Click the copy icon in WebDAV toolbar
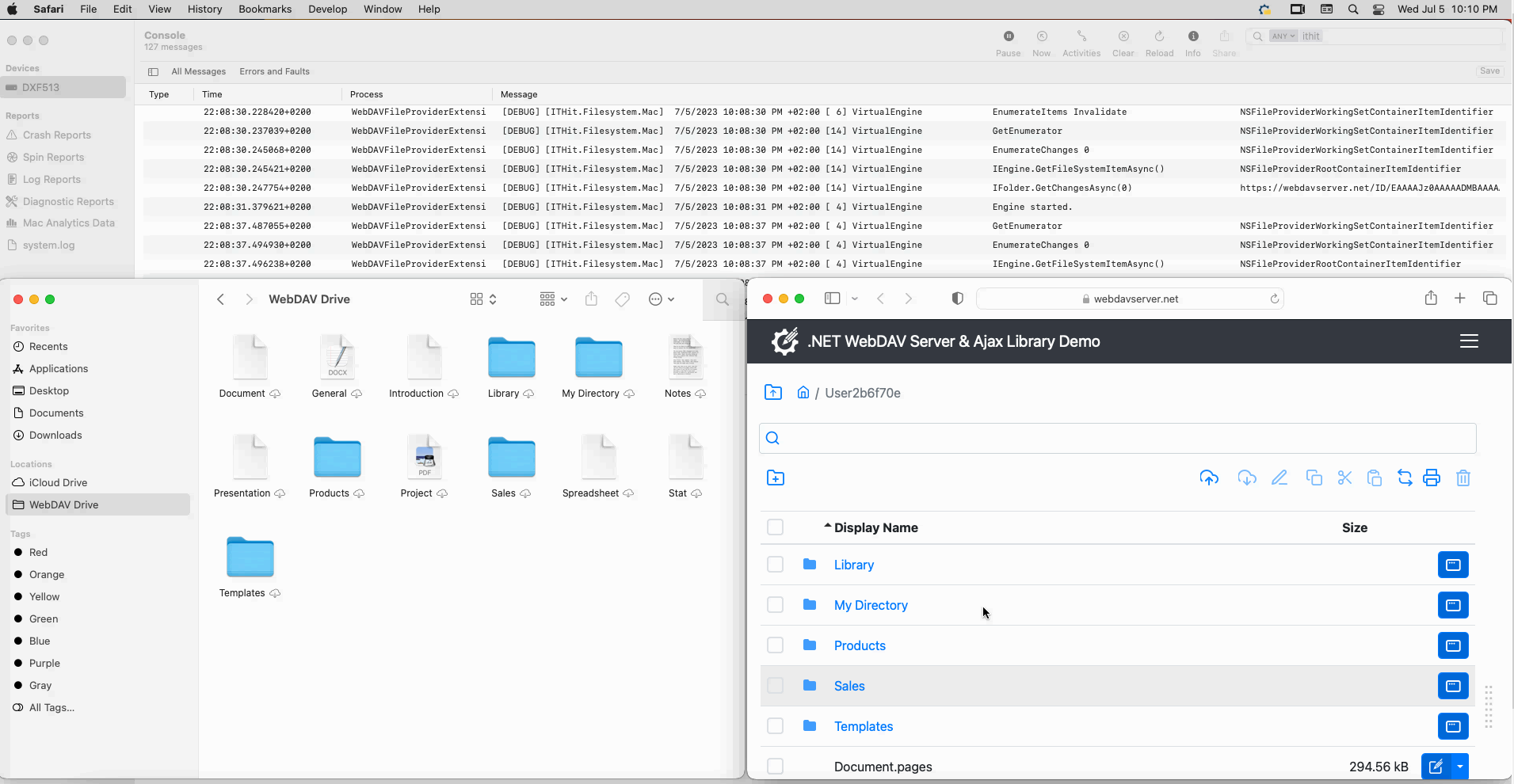Screen dimensions: 1514x784 pos(1314,478)
